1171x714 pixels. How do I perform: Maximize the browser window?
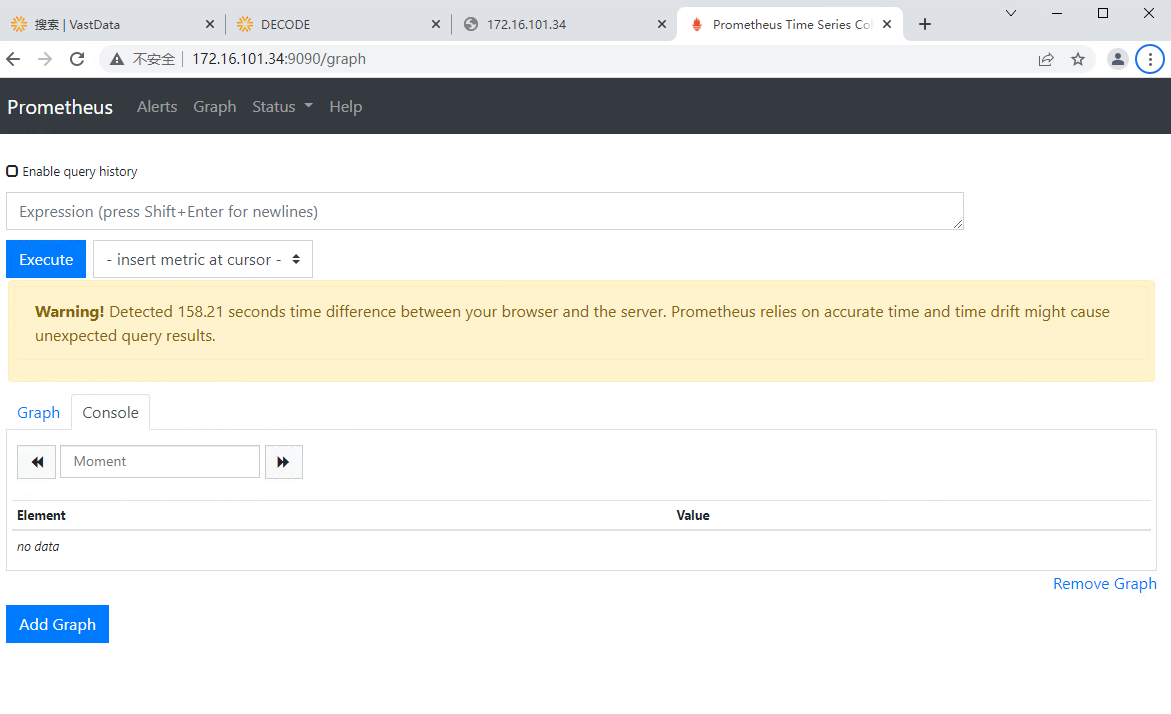click(x=1103, y=13)
